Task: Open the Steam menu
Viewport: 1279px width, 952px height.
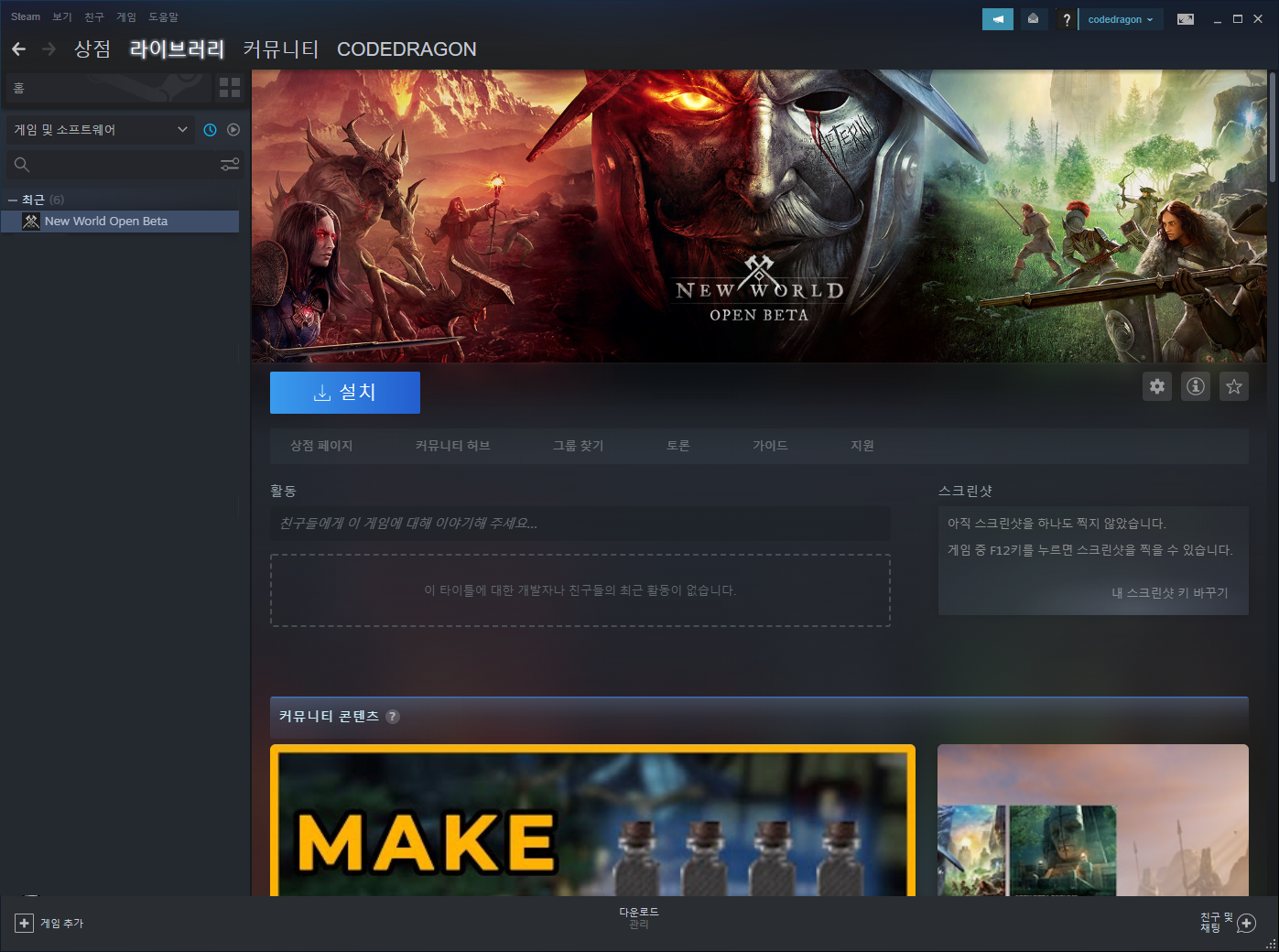Action: tap(26, 16)
